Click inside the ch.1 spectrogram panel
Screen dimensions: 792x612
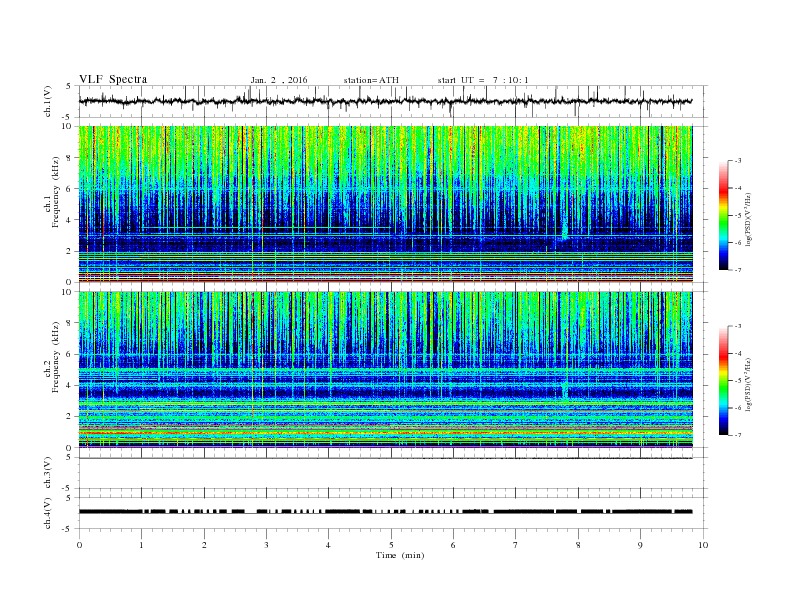[385, 204]
